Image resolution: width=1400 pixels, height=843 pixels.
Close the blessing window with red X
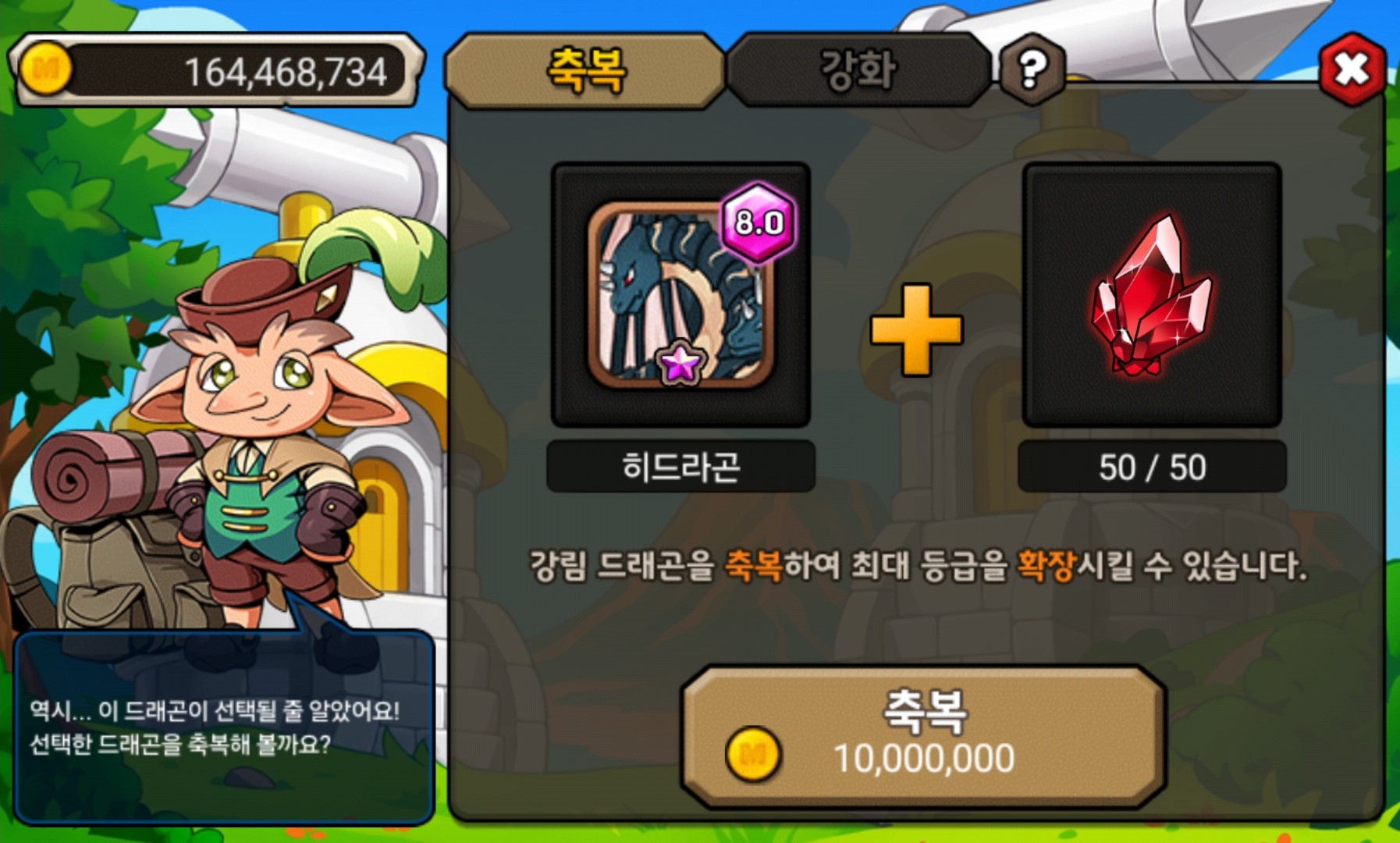click(1352, 69)
